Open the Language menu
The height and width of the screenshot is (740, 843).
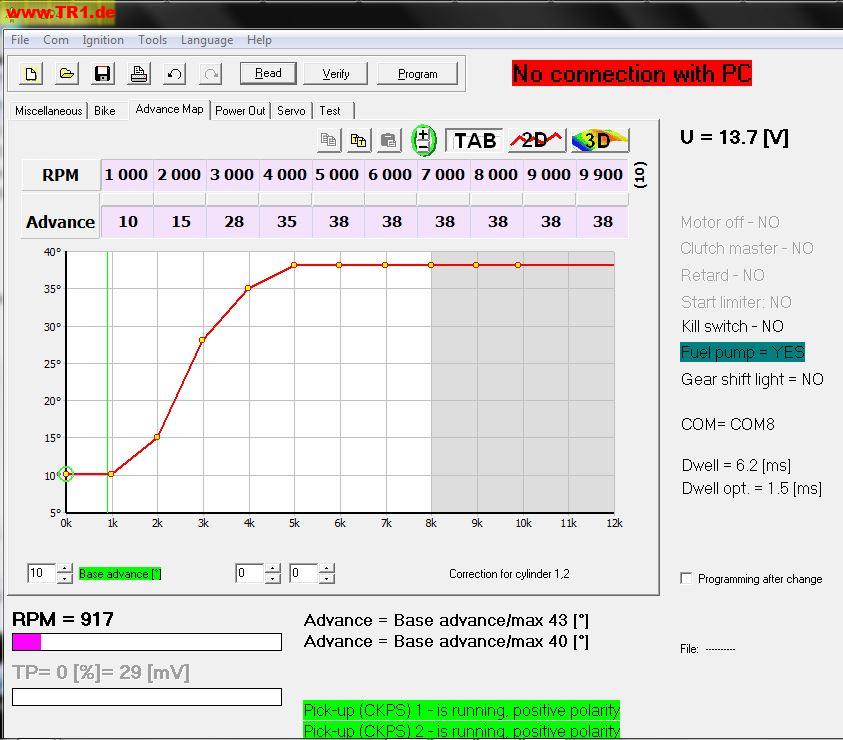(x=207, y=40)
